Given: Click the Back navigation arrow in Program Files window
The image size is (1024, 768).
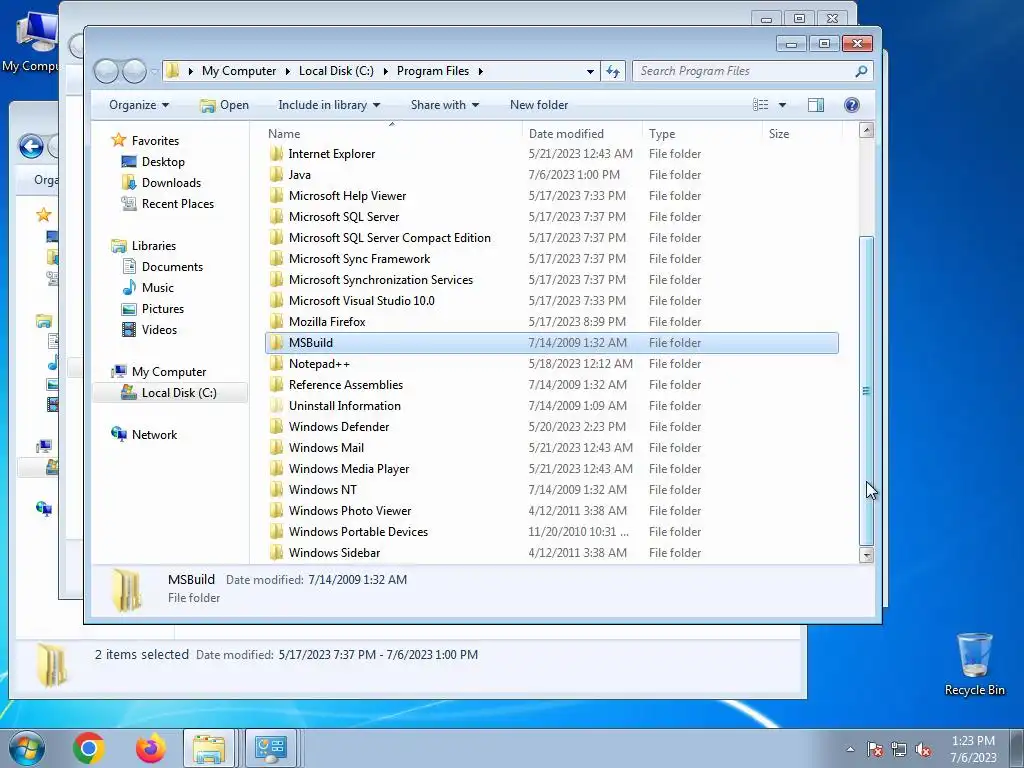Looking at the screenshot, I should [106, 71].
